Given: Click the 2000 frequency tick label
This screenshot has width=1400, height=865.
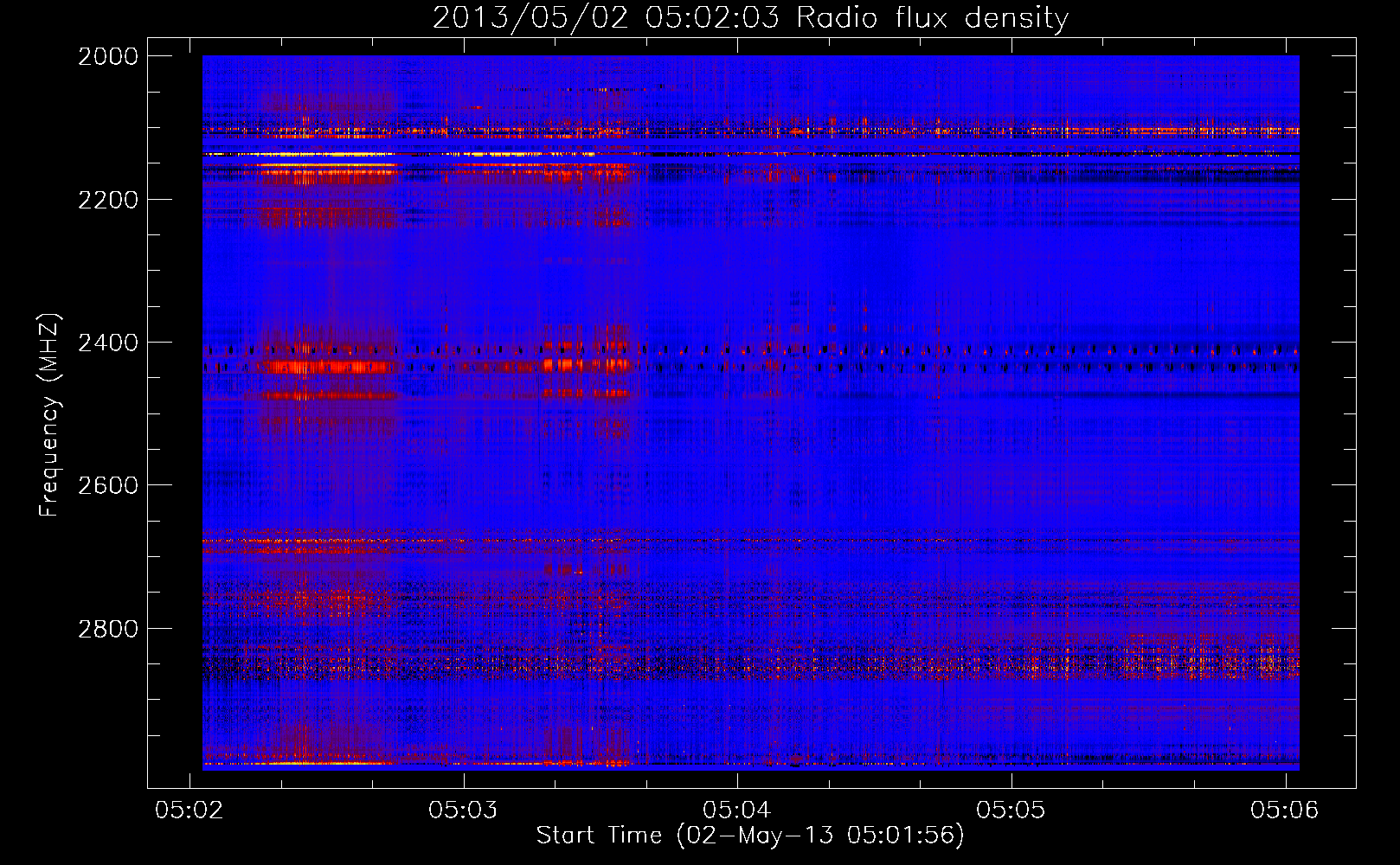Looking at the screenshot, I should click(x=108, y=56).
